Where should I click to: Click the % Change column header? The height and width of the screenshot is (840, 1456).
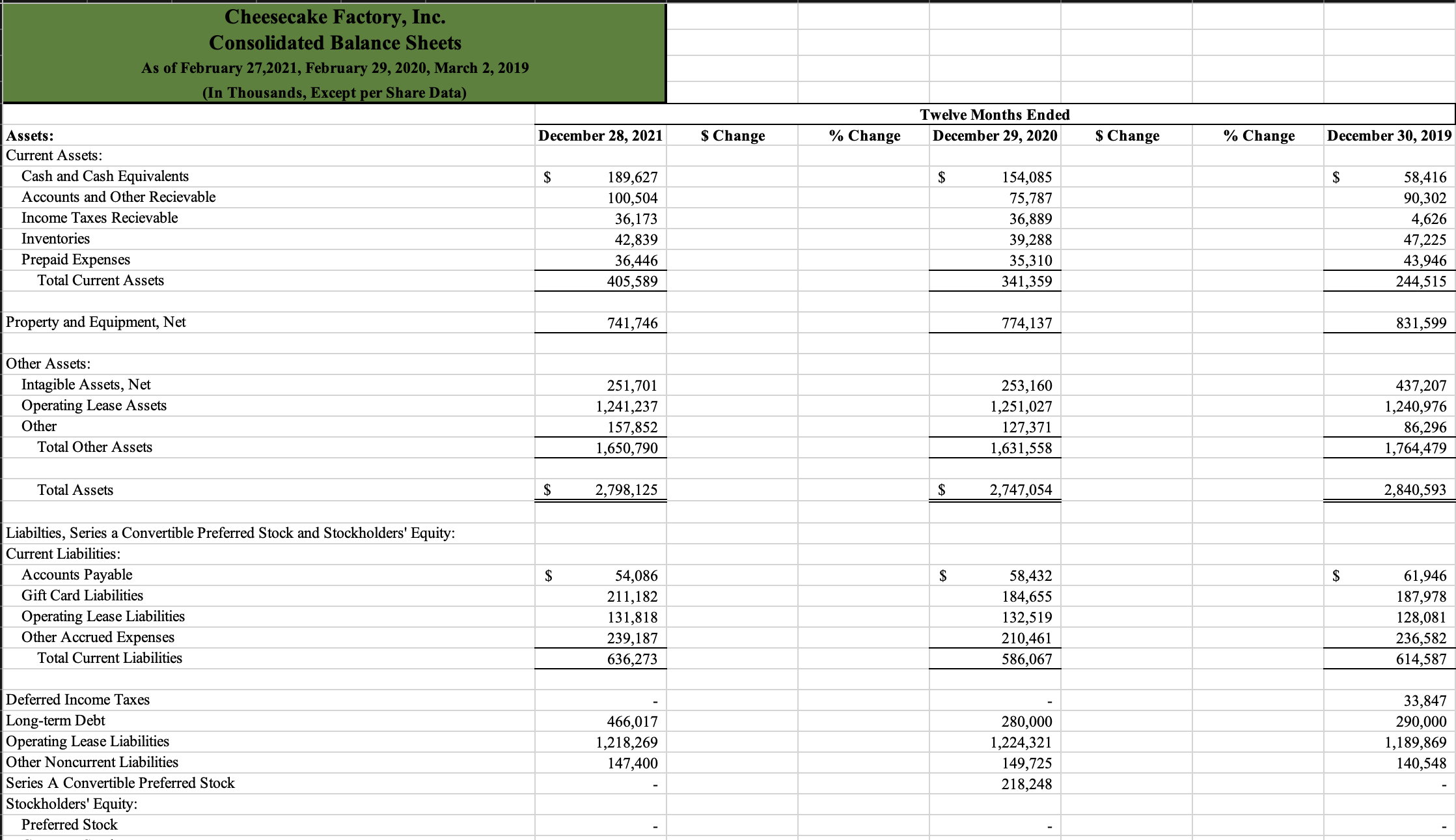point(864,135)
